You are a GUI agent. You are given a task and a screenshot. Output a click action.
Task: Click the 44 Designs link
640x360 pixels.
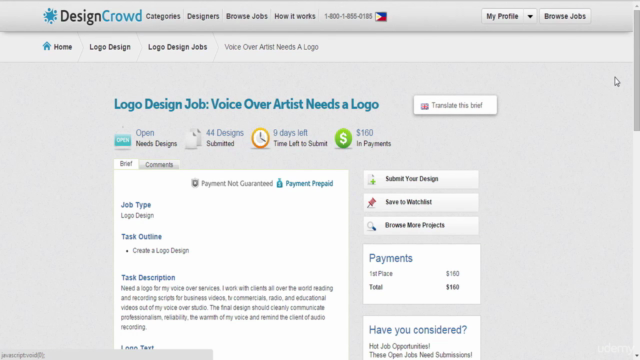(x=224, y=133)
